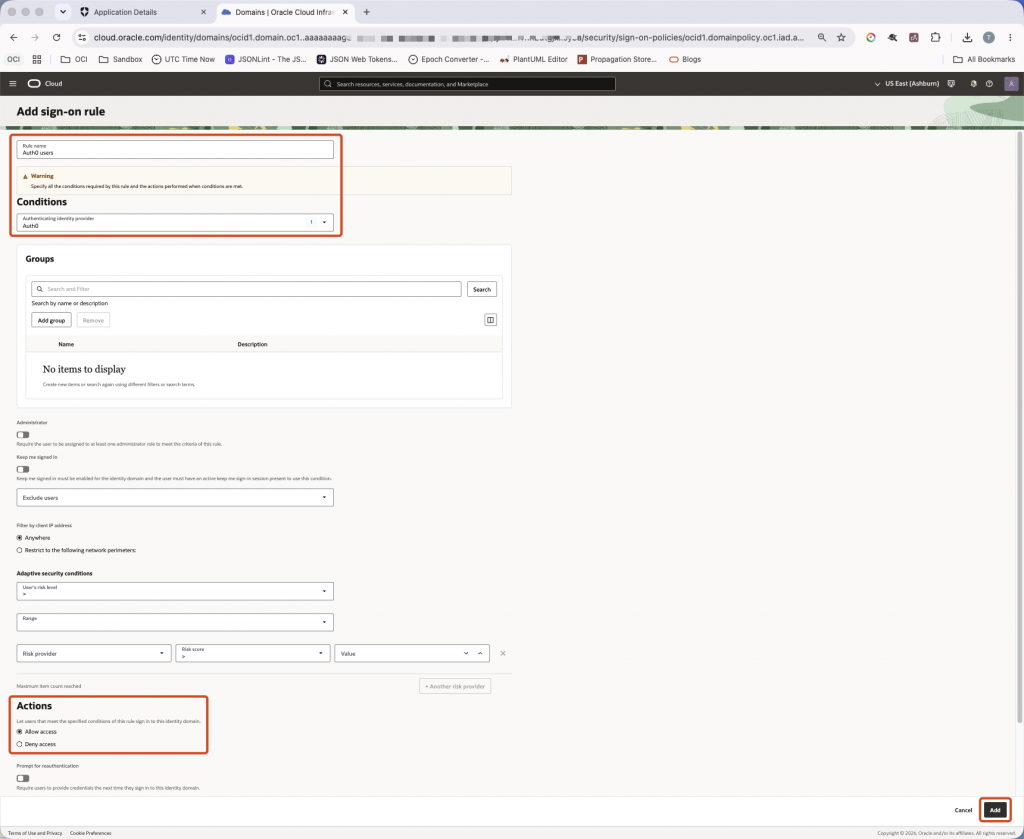Toggle Prompt for reauthentication switch
This screenshot has height=839, width=1024.
coord(23,778)
